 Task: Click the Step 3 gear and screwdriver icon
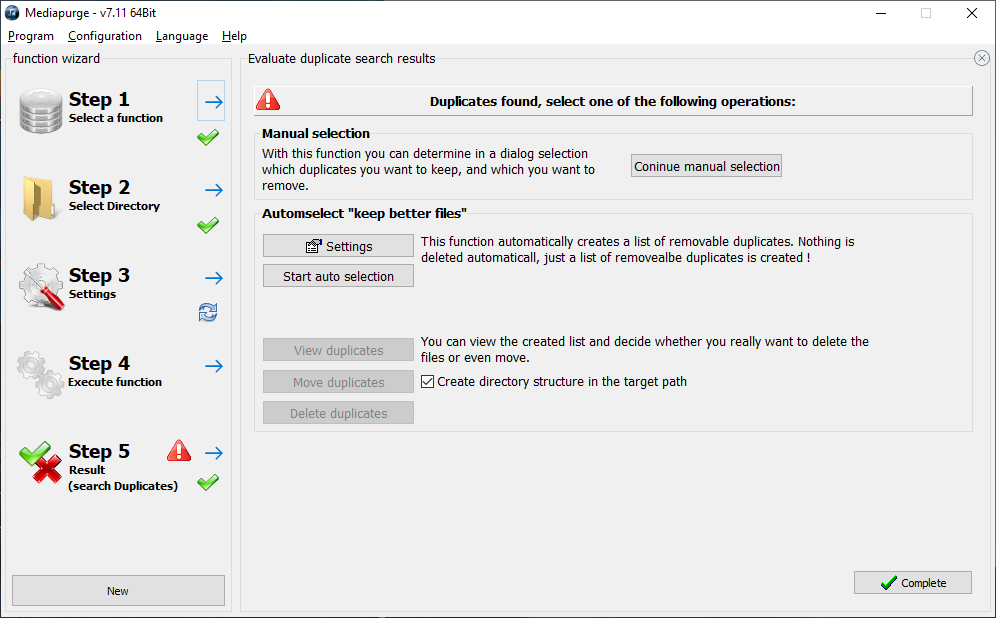(41, 287)
